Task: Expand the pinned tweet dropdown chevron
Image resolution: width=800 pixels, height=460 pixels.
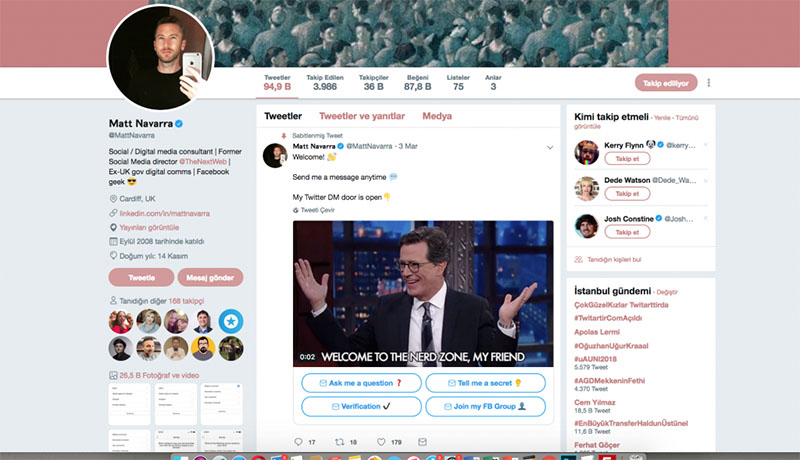Action: (x=550, y=147)
